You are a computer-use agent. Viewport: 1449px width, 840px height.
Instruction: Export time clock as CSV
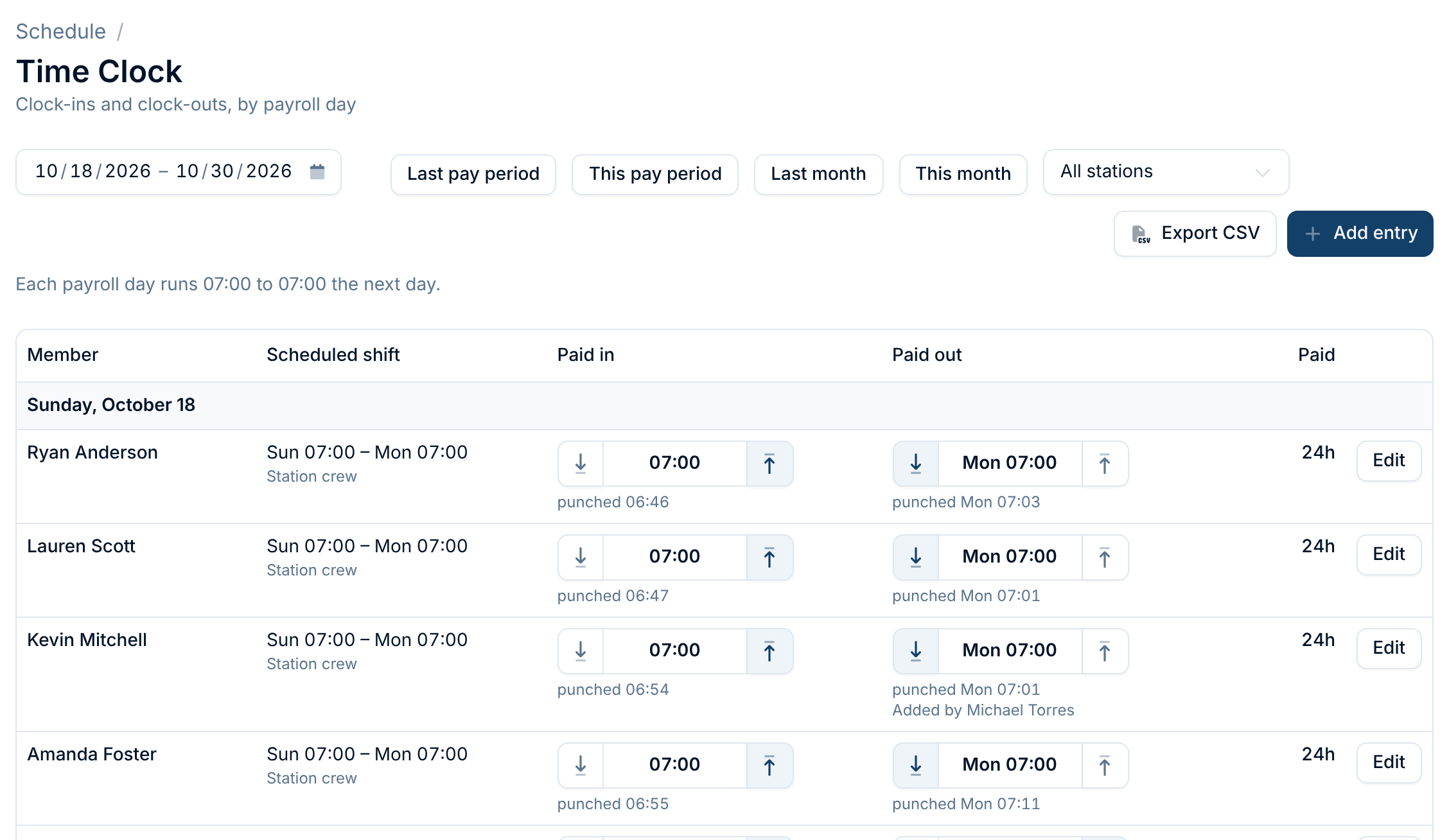[x=1195, y=233]
